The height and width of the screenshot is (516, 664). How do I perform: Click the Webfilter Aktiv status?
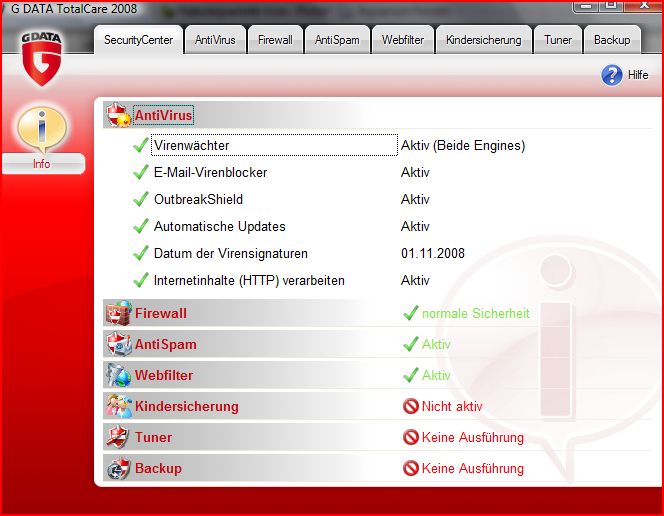(x=436, y=375)
